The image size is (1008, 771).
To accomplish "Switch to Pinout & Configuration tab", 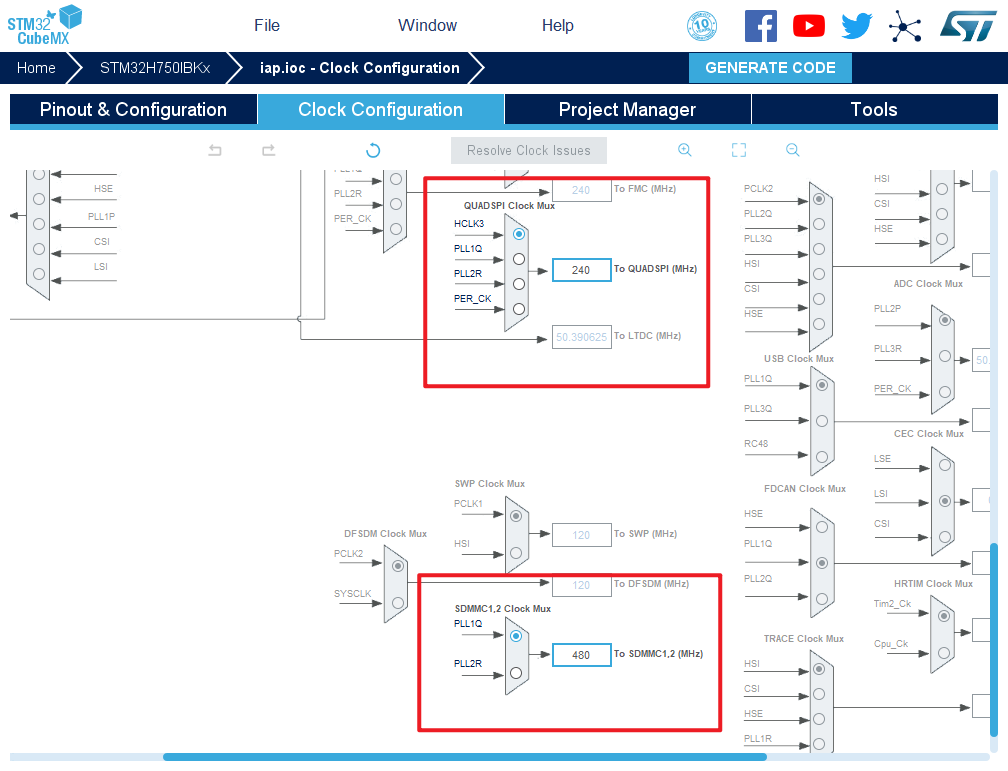I will pyautogui.click(x=133, y=110).
